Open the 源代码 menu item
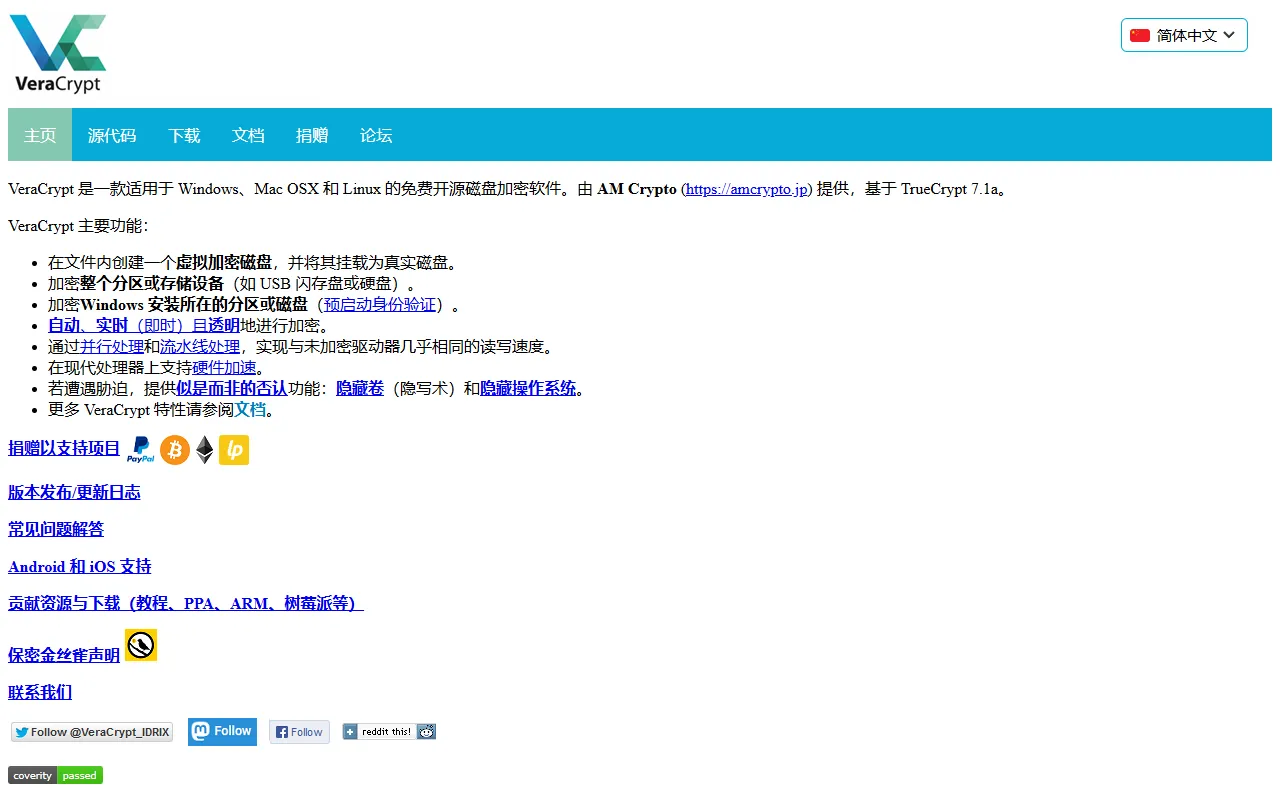Image resolution: width=1280 pixels, height=800 pixels. 112,135
